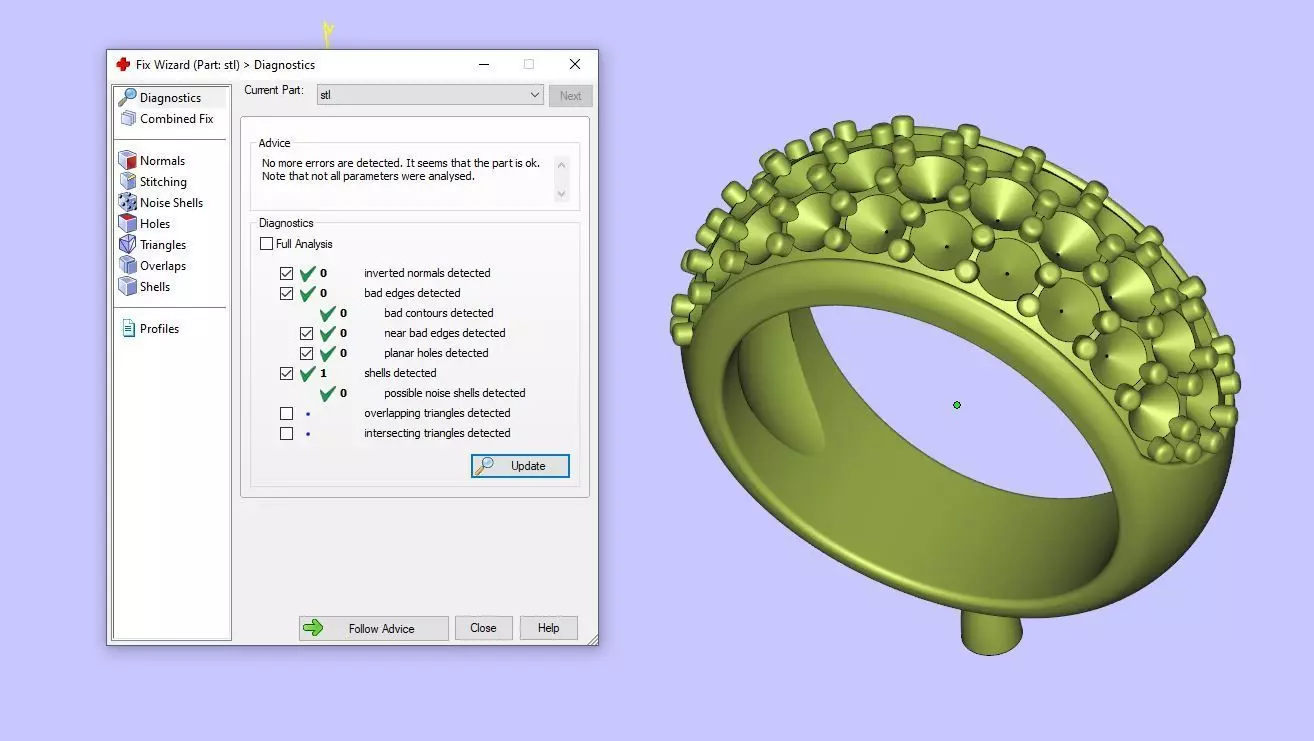Uncheck inverted normals detected checkbox
Screen dimensions: 1314x741
tap(287, 273)
